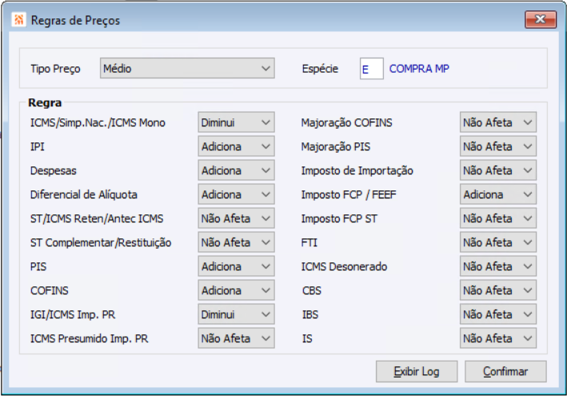
Task: Open the Imposto de Importação dropdown
Action: 498,170
